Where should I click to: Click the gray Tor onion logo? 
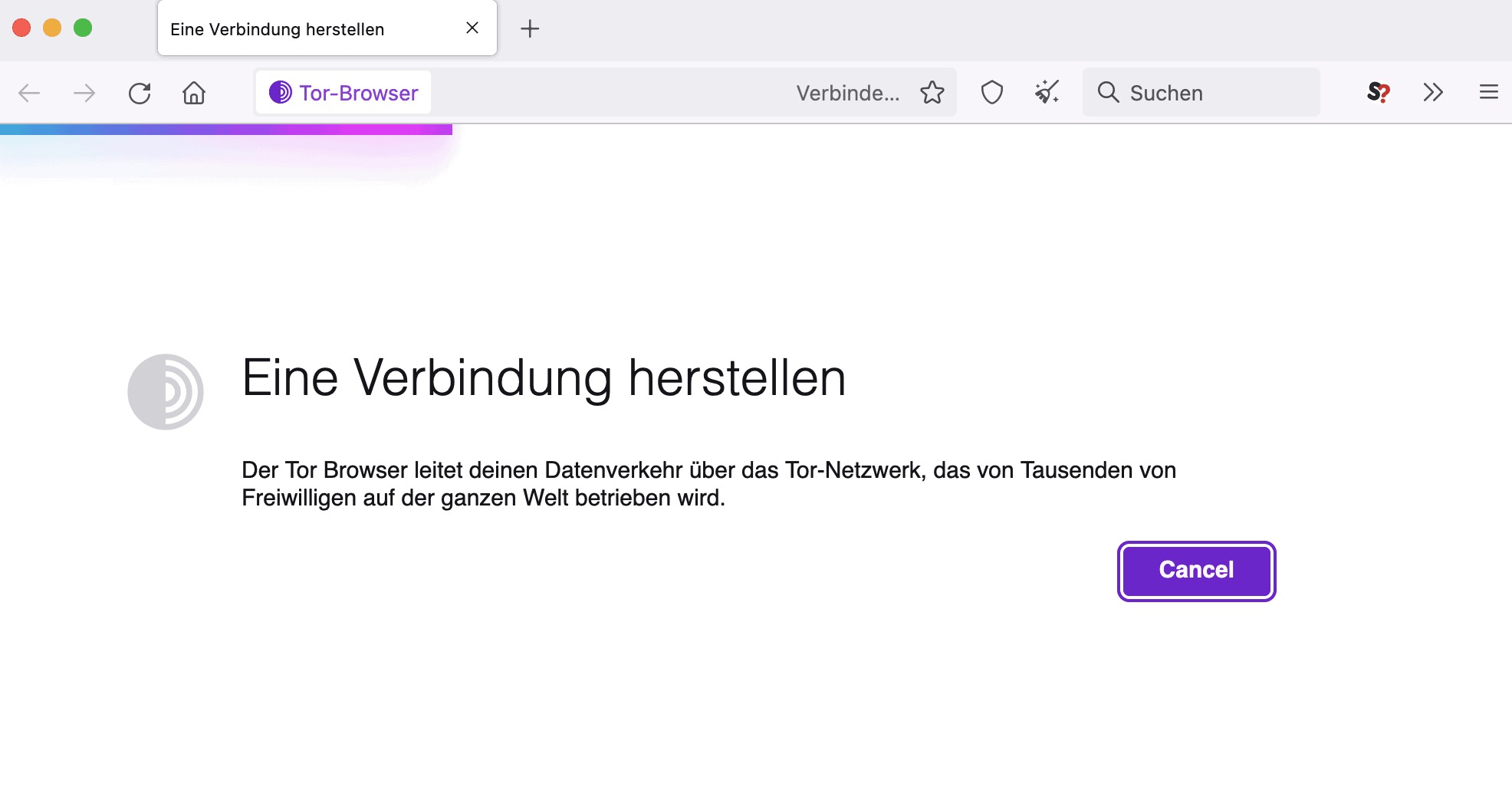[x=166, y=392]
